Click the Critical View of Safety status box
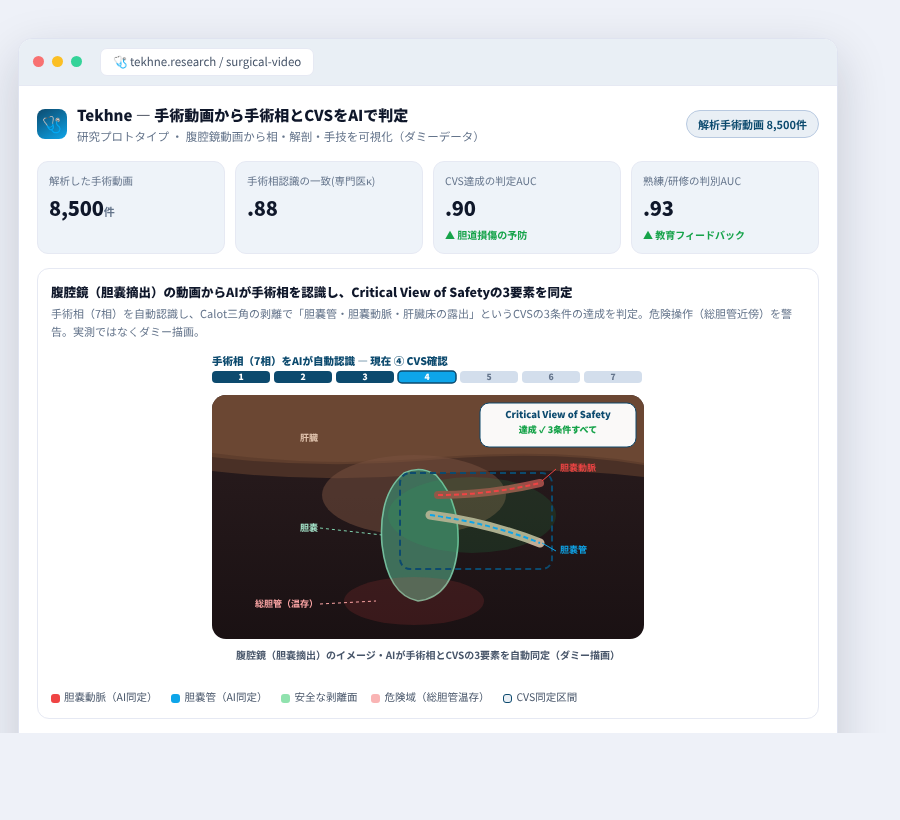Screen dimensions: 900x820 click(558, 425)
